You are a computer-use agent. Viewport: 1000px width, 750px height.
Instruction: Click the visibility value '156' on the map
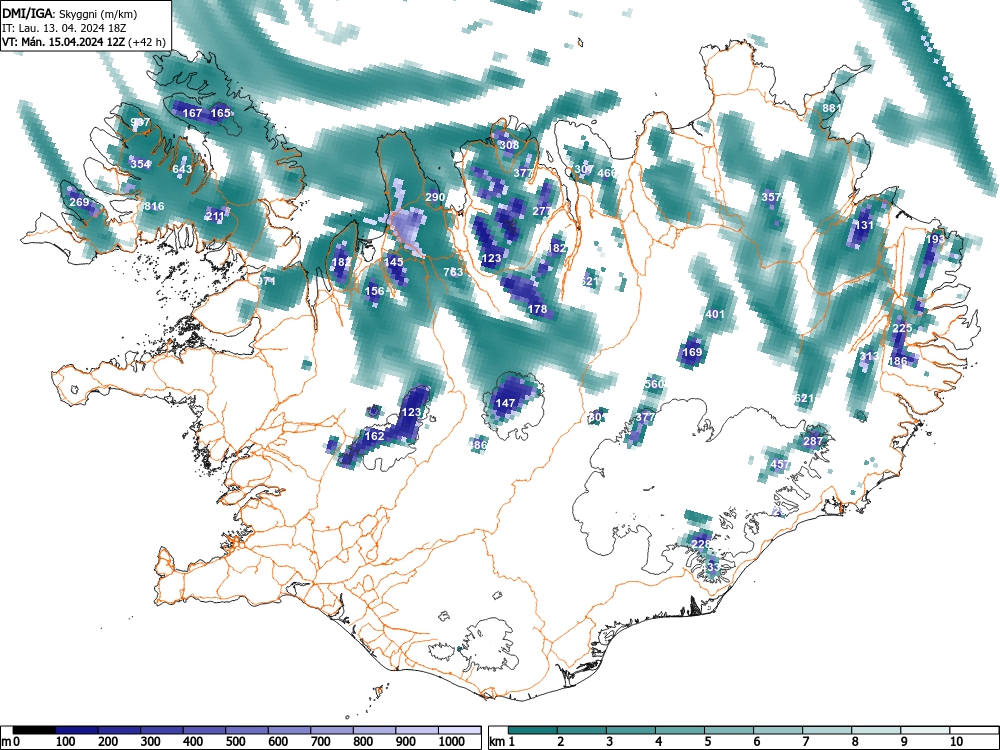[374, 291]
